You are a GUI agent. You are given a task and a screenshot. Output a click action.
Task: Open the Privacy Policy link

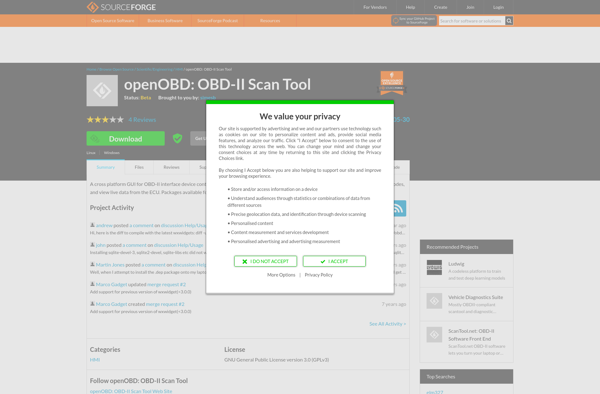click(x=319, y=275)
